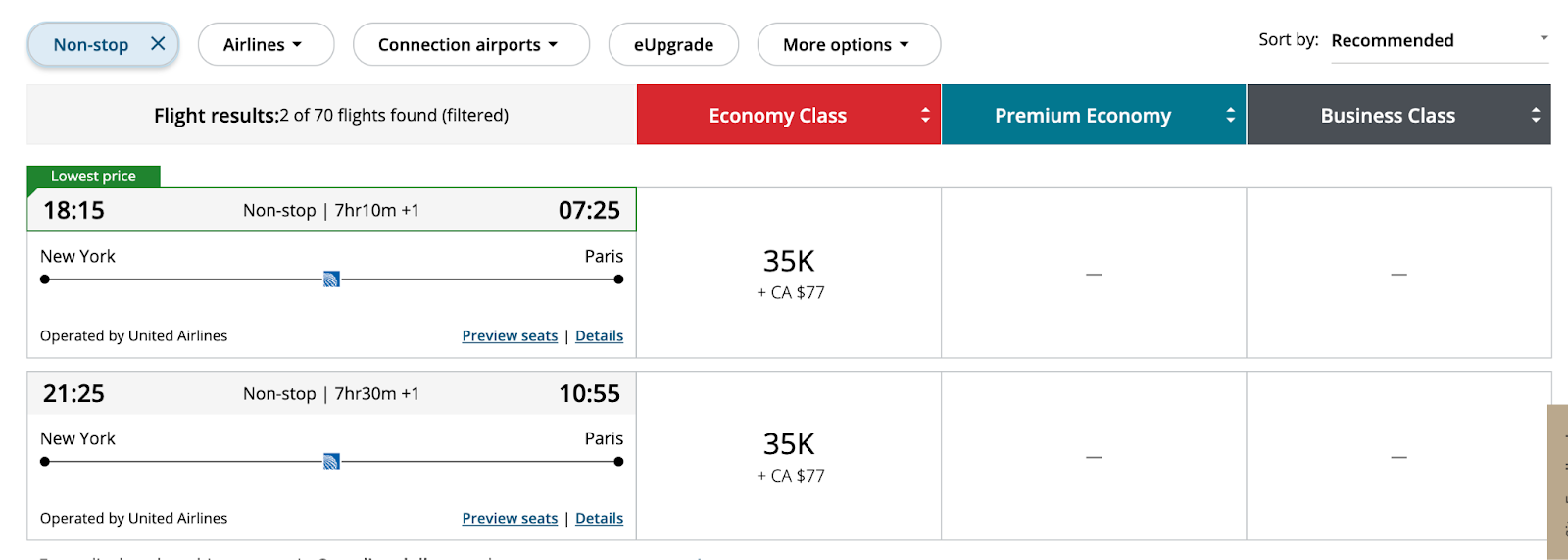The width and height of the screenshot is (1568, 560).
Task: Click United Airlines logo on 18:15 flight
Action: (332, 280)
